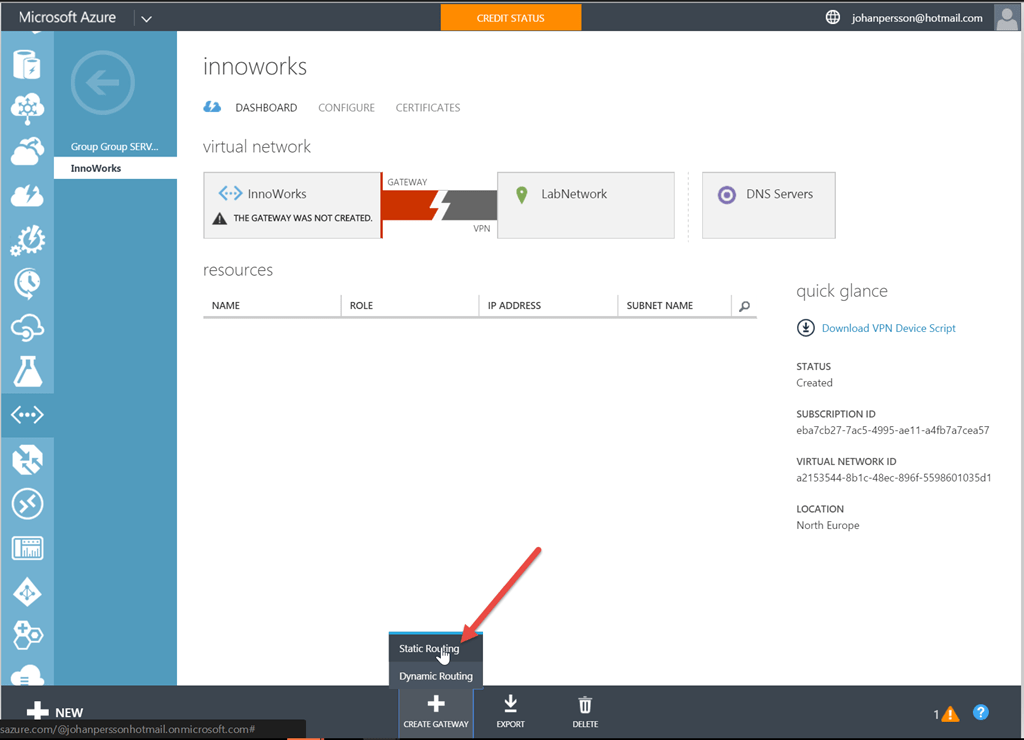Screen dimensions: 1024x740
Task: Open Automation gear-with-lightning sidebar icon
Action: [x=27, y=240]
